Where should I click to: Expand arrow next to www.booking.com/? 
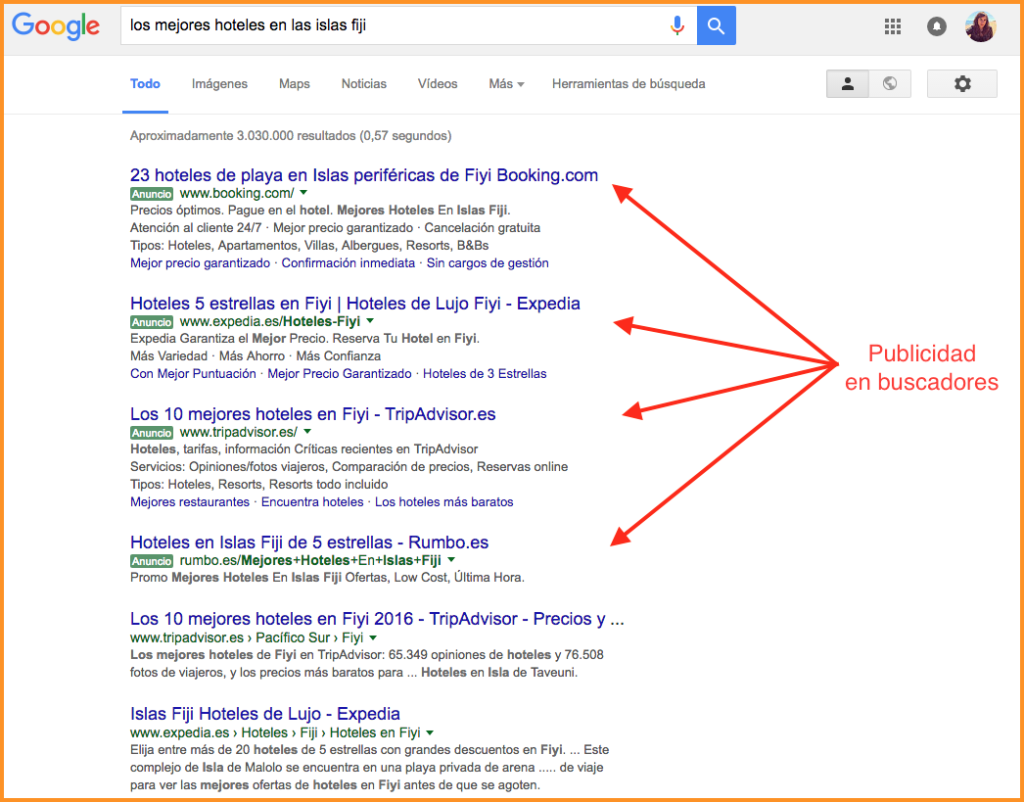(304, 193)
